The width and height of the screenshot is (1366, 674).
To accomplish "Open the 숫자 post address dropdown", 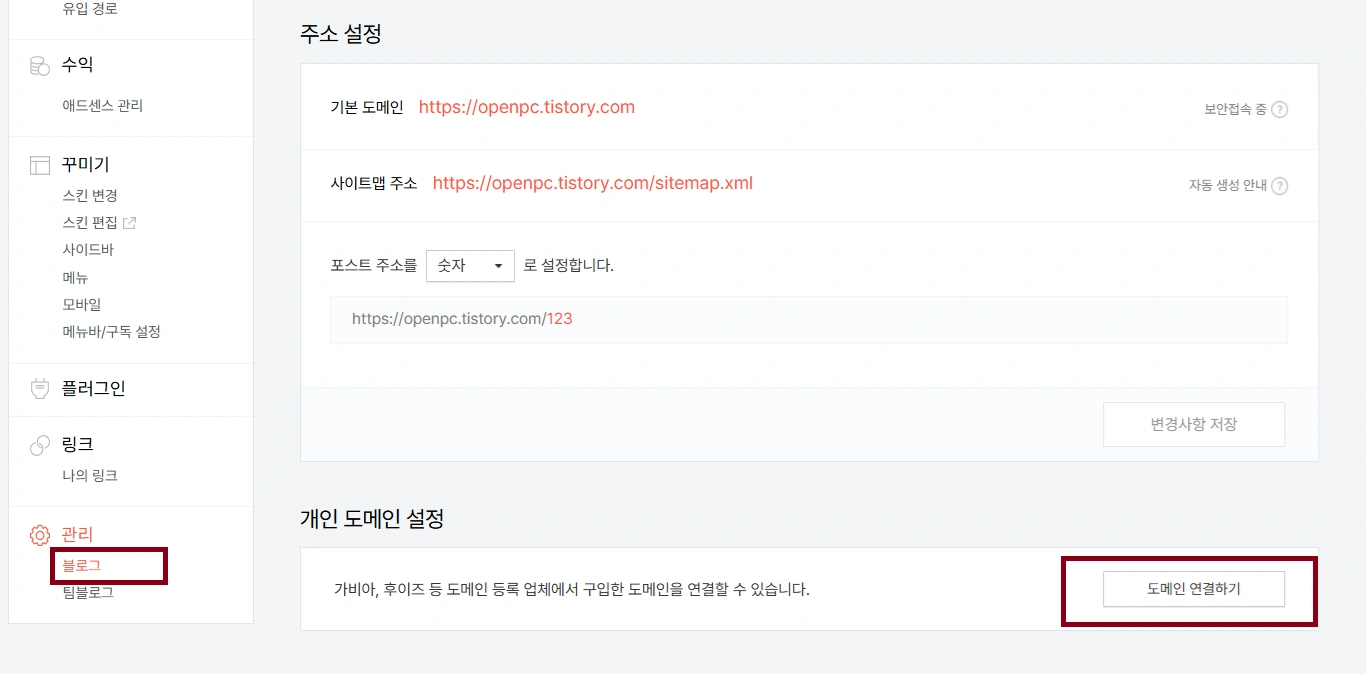I will [470, 266].
